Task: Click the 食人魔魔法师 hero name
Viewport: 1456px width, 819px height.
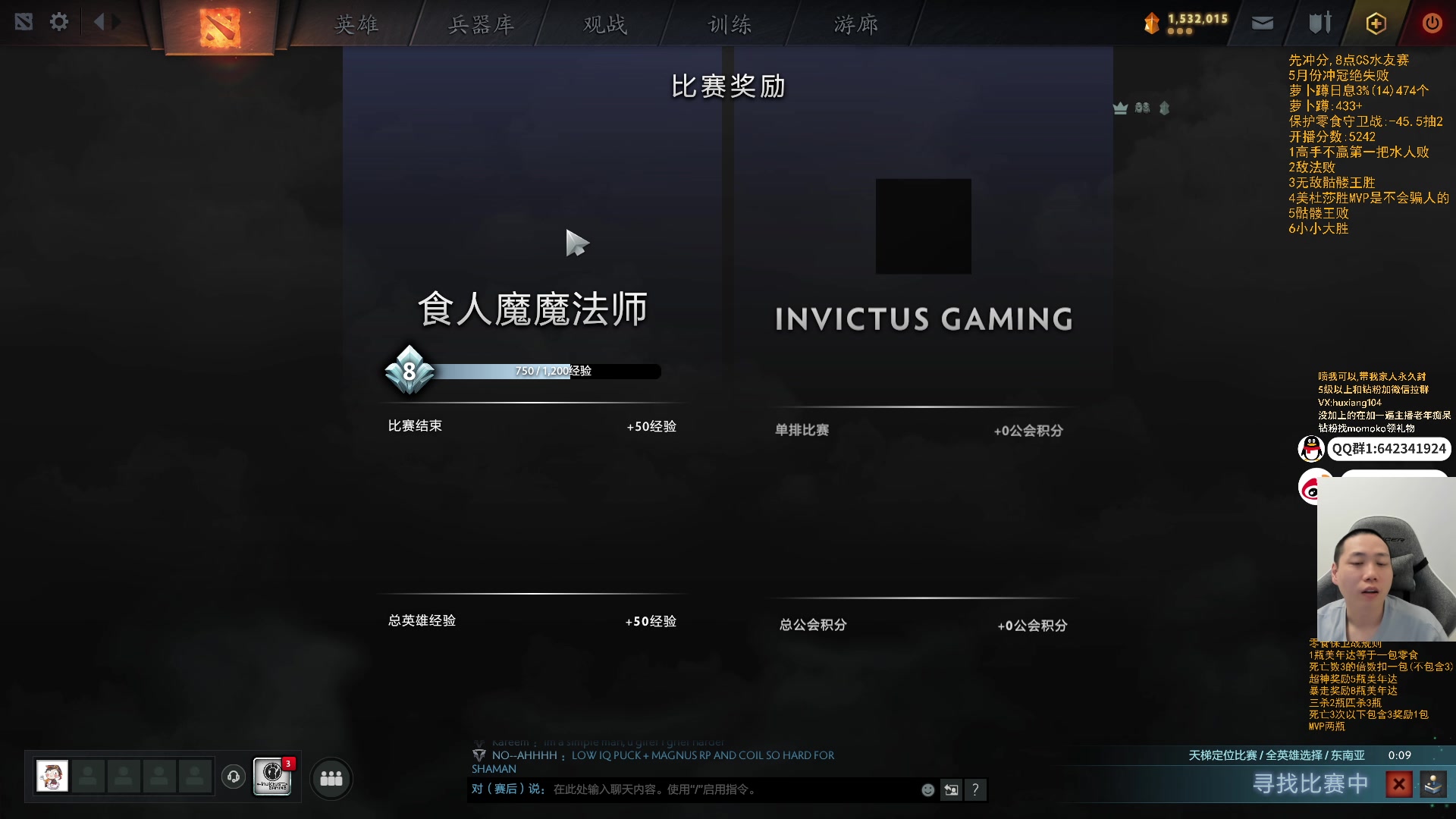Action: (x=532, y=309)
